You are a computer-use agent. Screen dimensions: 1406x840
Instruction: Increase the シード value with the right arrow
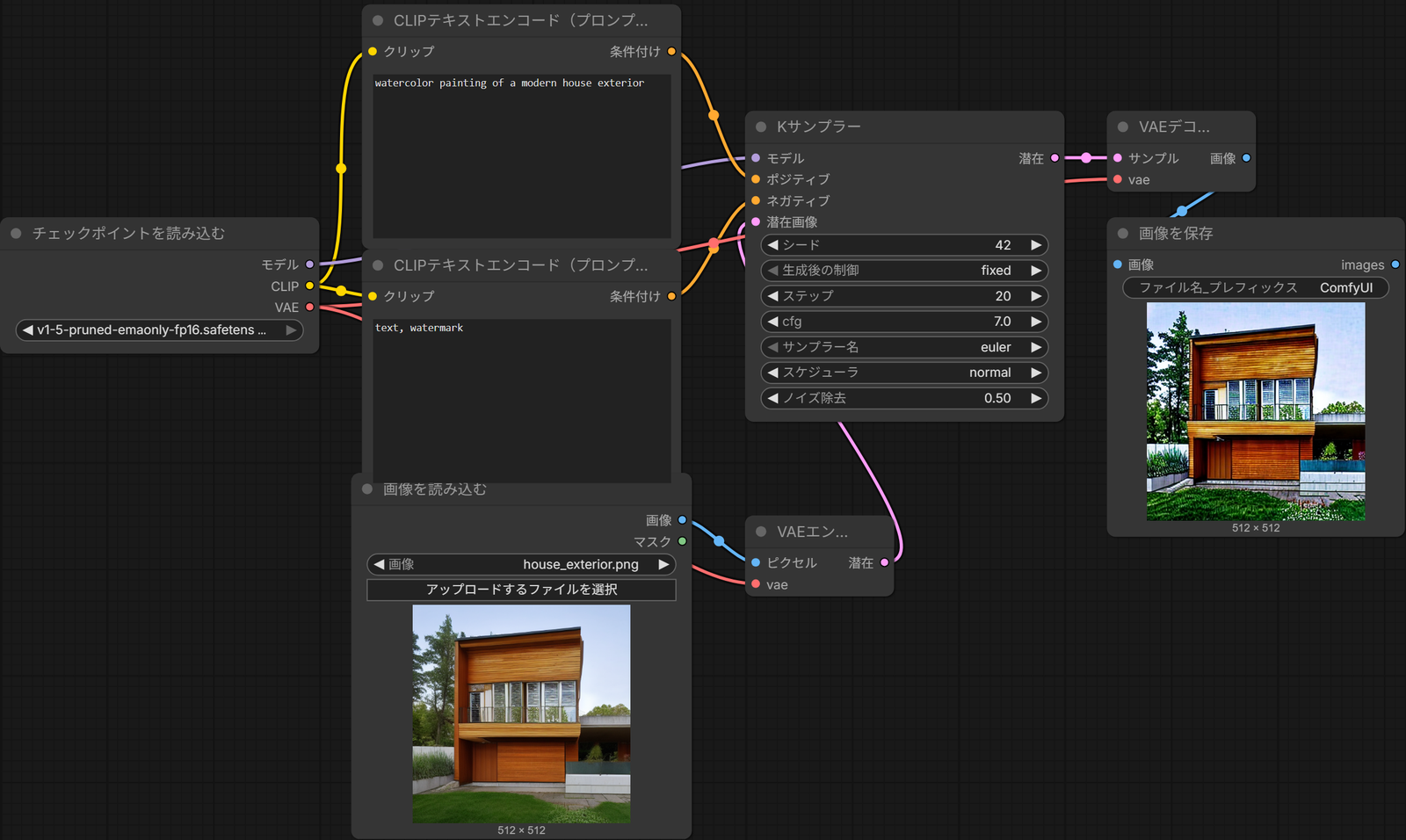(x=1036, y=245)
